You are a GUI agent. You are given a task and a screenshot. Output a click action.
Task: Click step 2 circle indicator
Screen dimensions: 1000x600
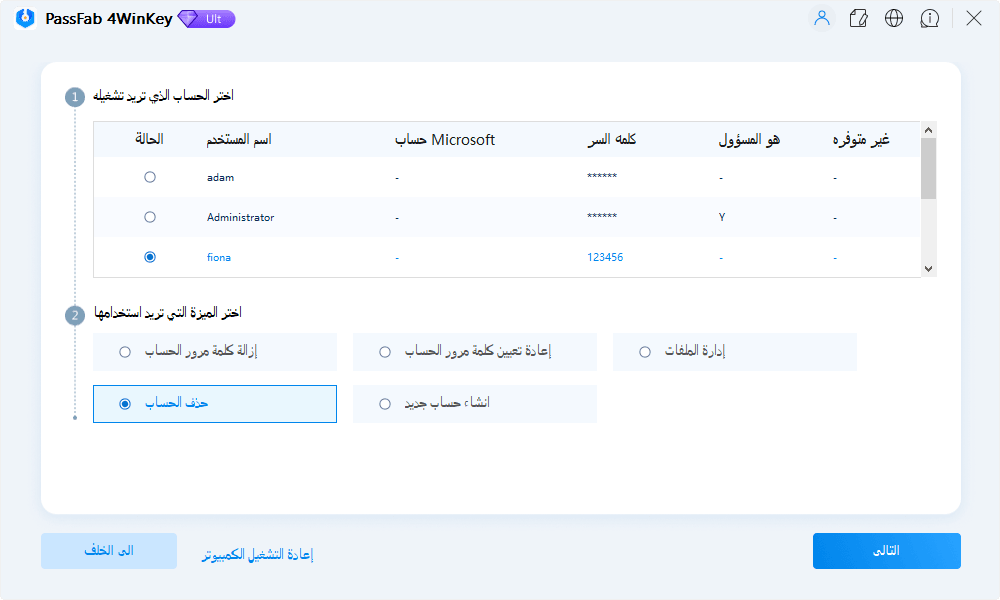[x=75, y=314]
